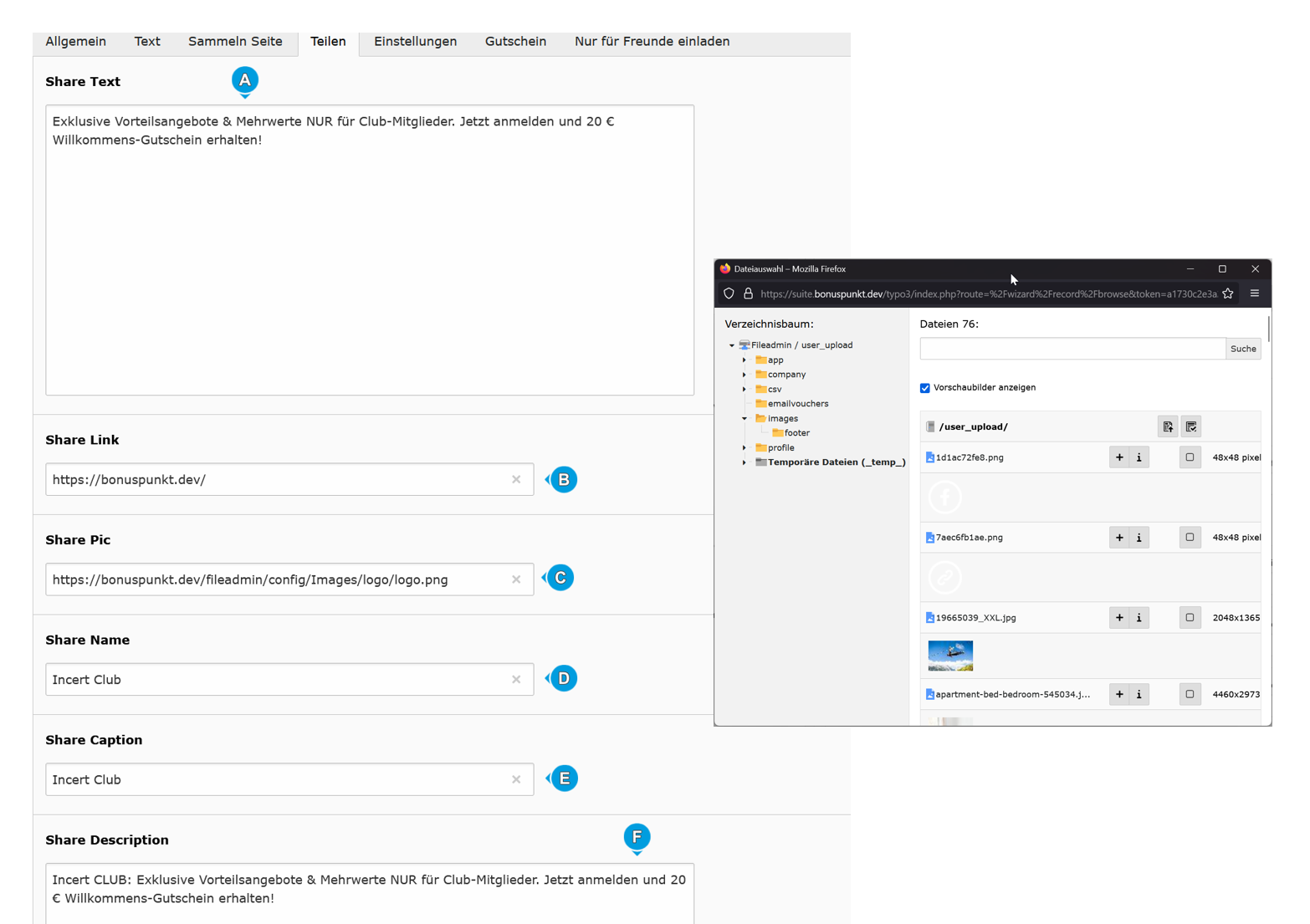Clear the Share Name field
The width and height of the screenshot is (1310, 924).
[x=516, y=680]
